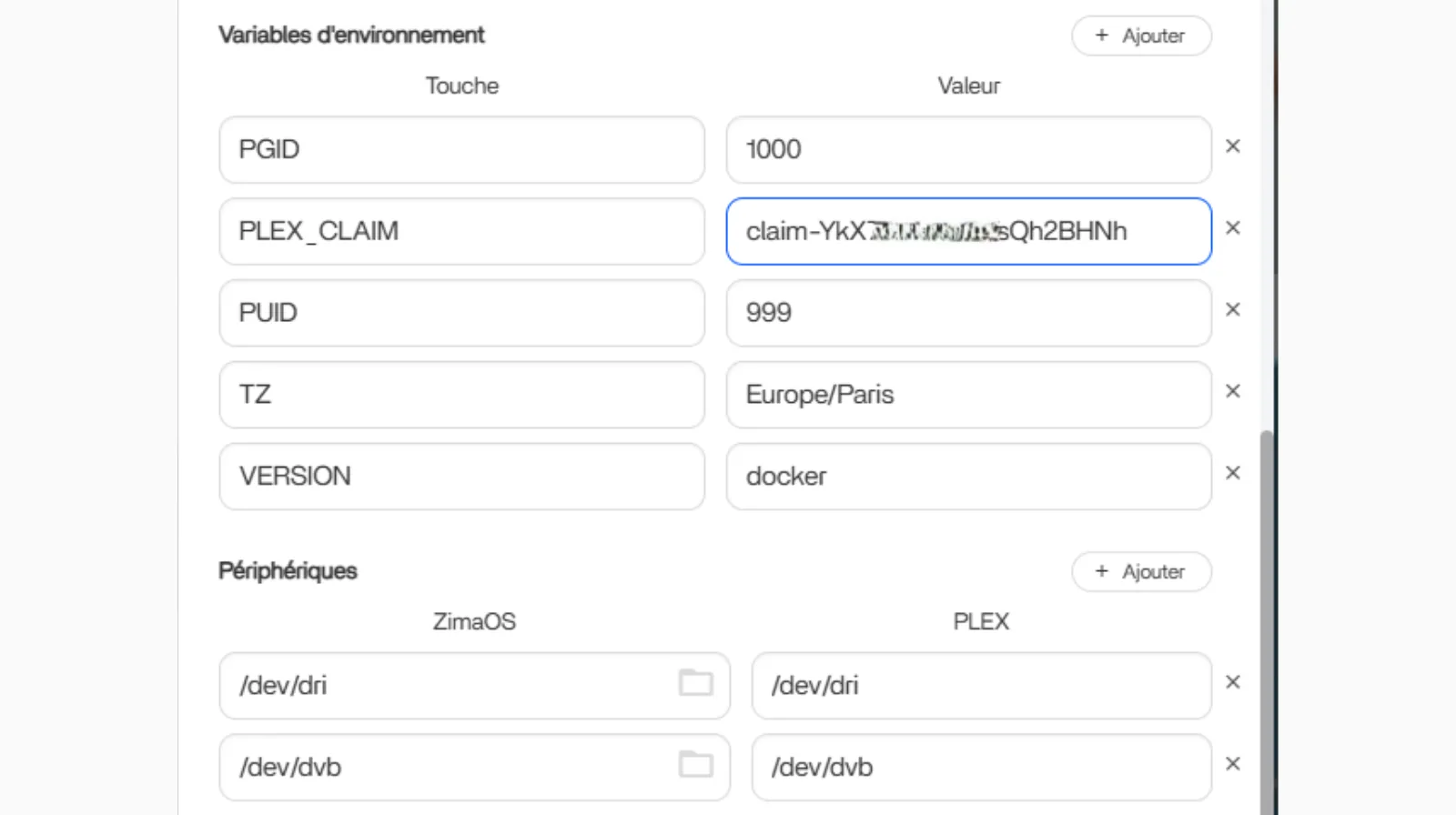Screen dimensions: 1456x815
Task: Remove the /dev/dvb device row
Action: [x=1233, y=764]
